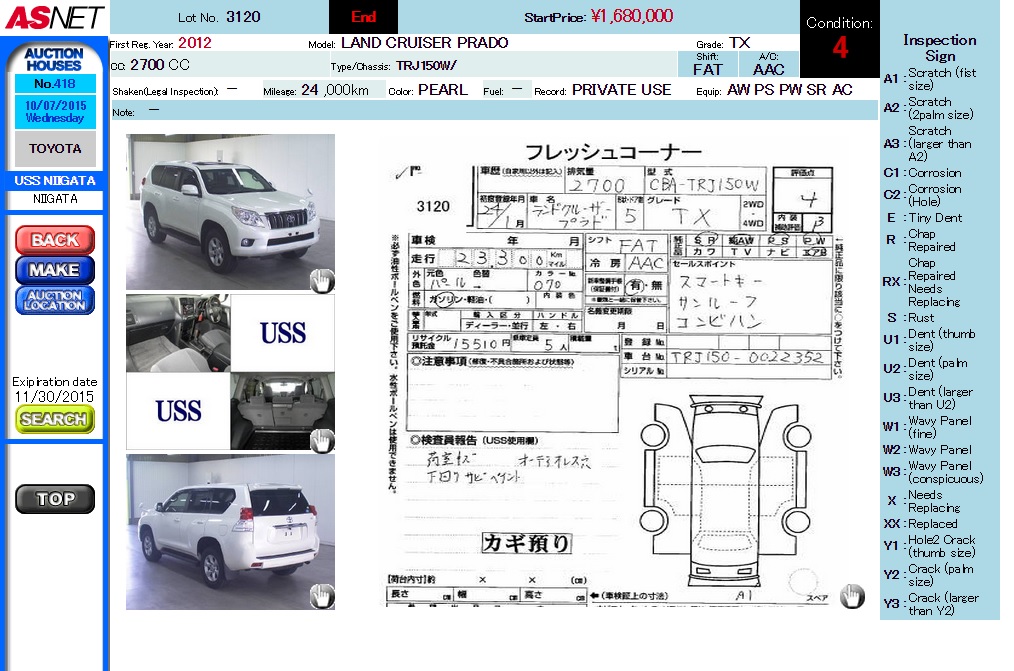Open the rear cargo area photo

point(281,411)
